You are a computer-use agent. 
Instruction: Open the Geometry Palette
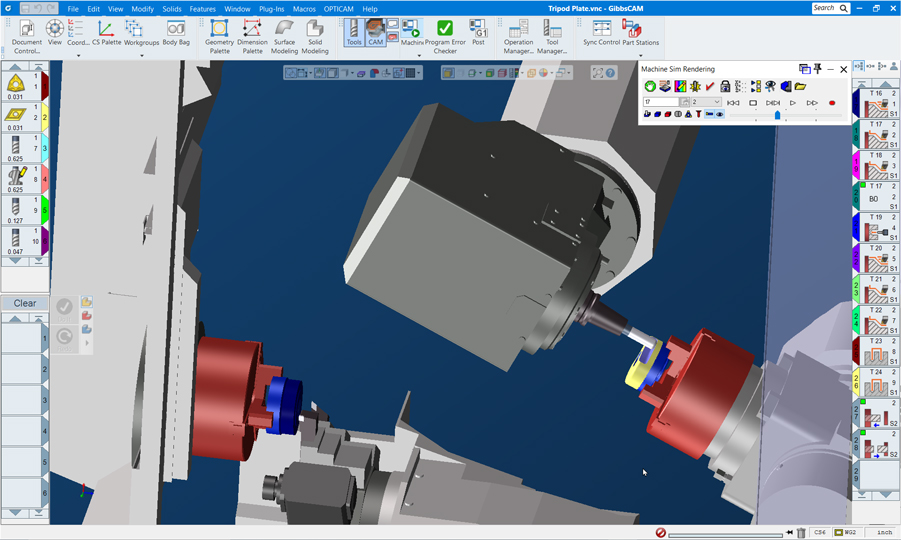coord(219,35)
